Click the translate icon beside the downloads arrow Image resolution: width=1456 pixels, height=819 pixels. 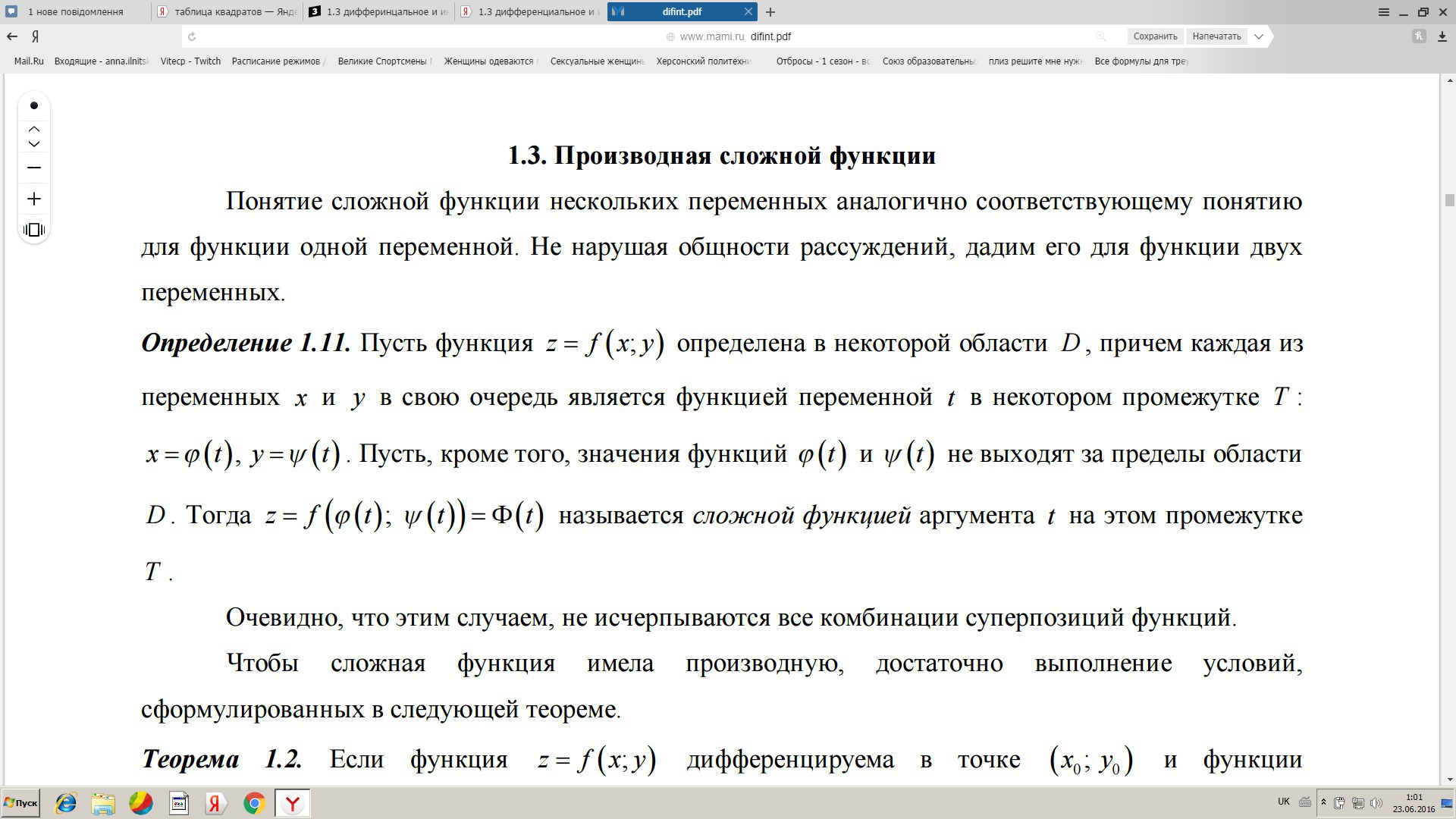pos(1419,36)
